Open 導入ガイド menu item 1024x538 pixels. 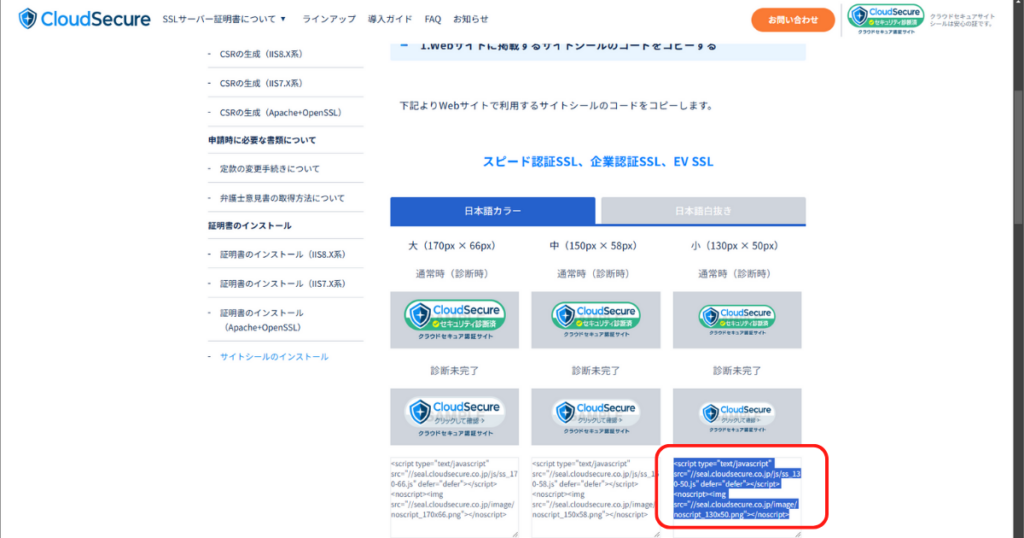click(x=390, y=19)
